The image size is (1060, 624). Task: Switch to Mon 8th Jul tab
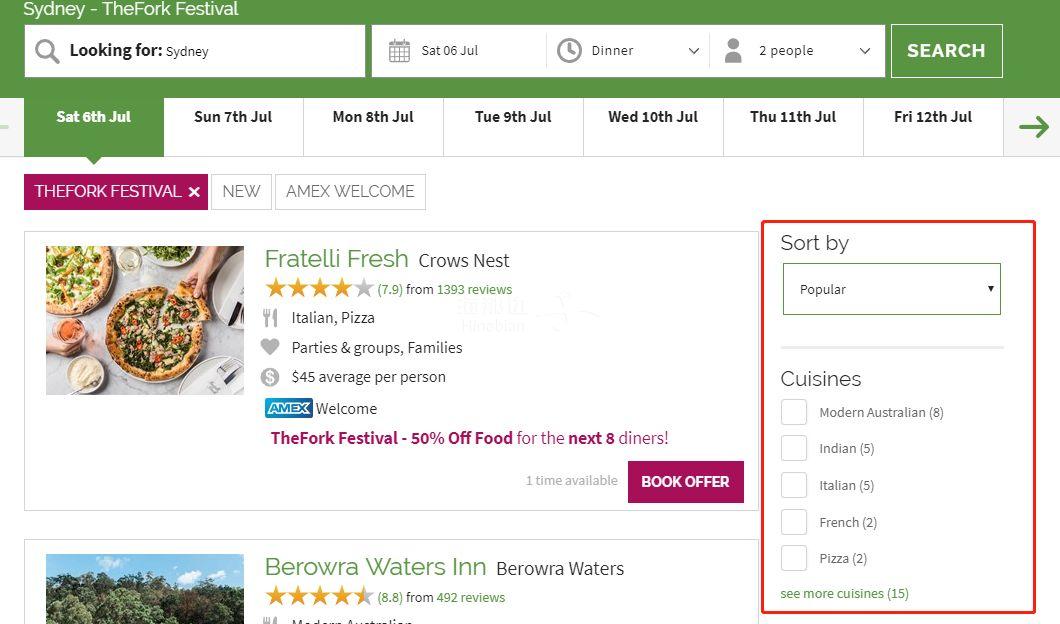point(373,126)
